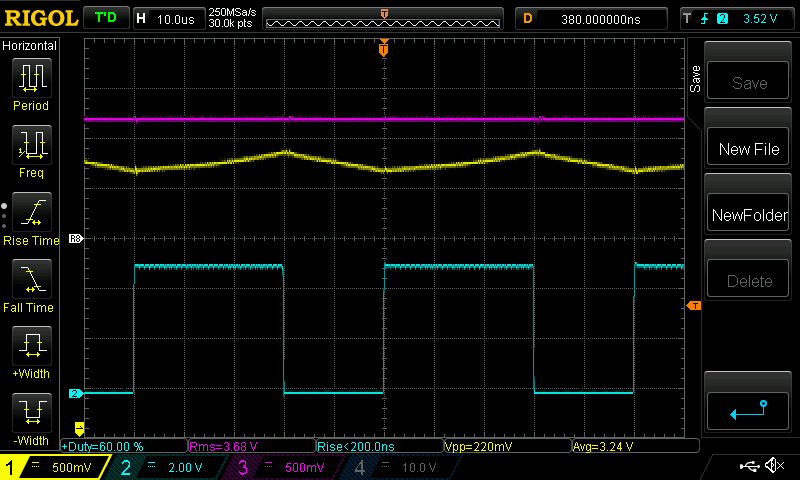This screenshot has width=800, height=480.
Task: Select the Freq measurement icon
Action: pos(31,150)
